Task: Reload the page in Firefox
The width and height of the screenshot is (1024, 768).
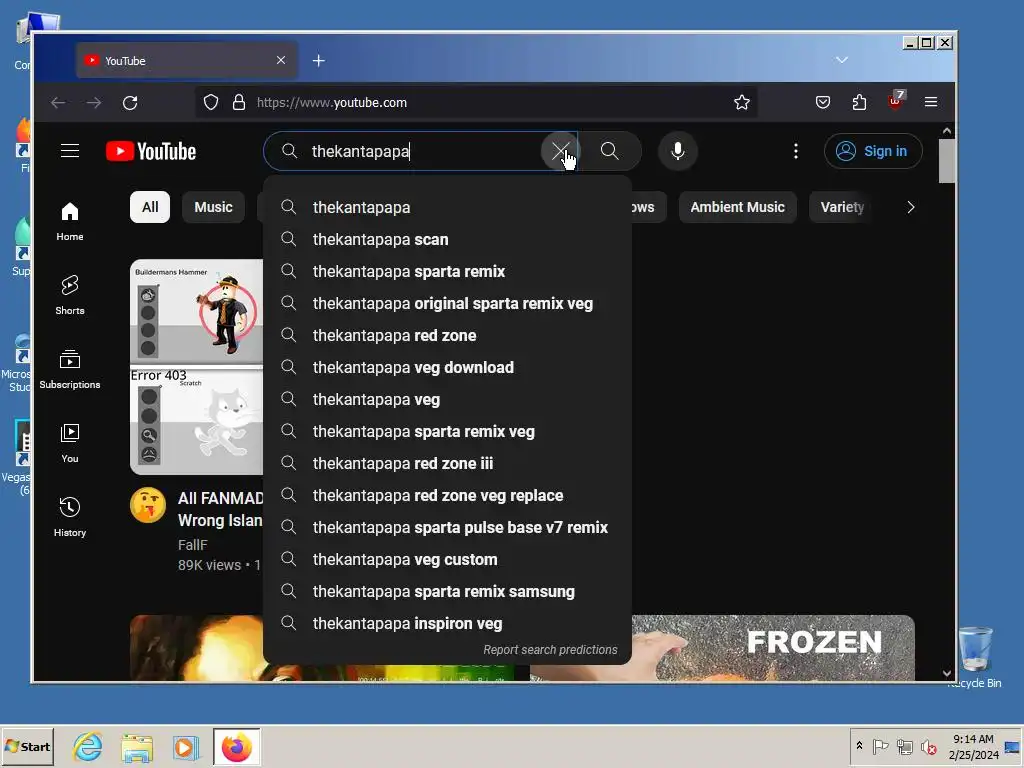Action: (130, 103)
